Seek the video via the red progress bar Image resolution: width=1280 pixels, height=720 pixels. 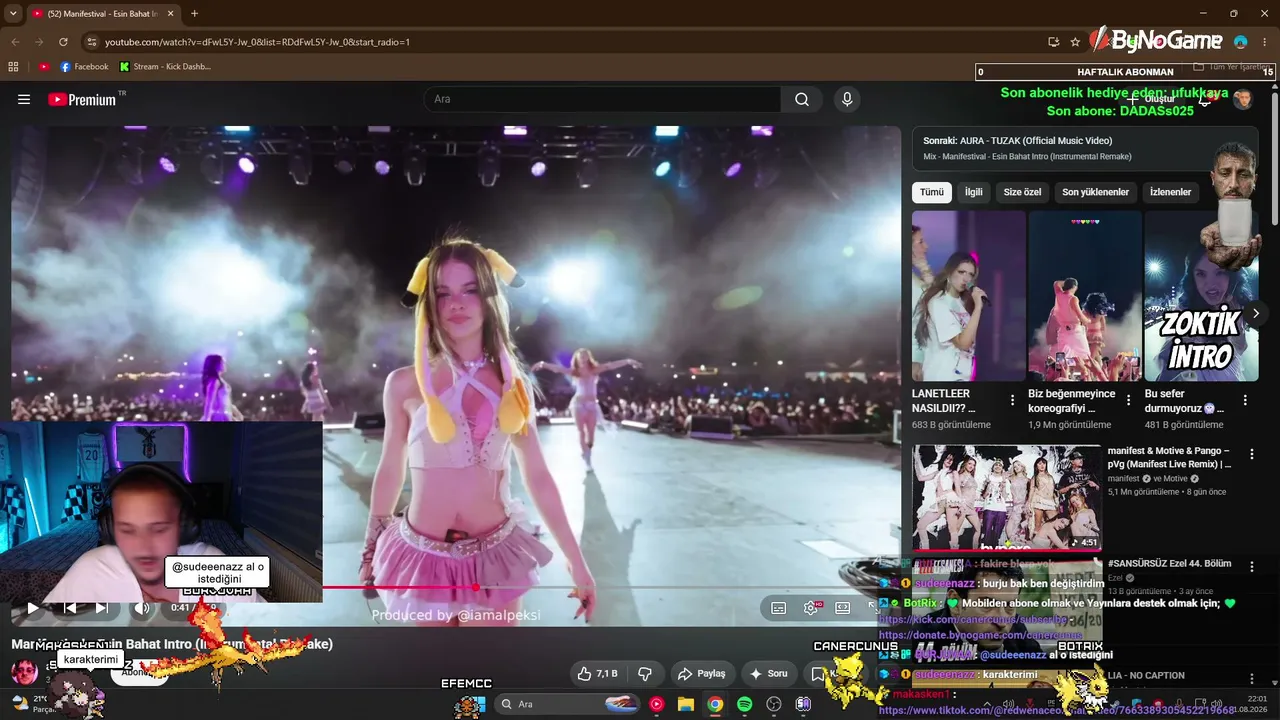click(x=455, y=587)
